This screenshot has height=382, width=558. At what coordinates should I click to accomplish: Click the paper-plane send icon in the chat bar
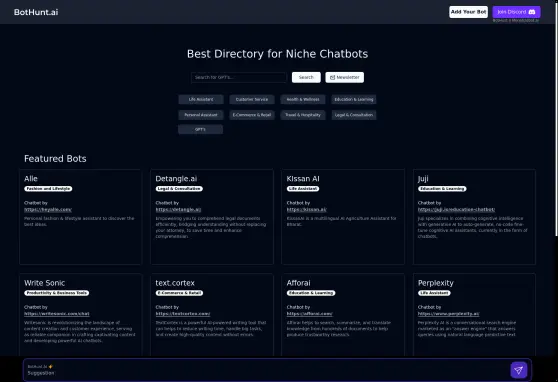click(518, 370)
